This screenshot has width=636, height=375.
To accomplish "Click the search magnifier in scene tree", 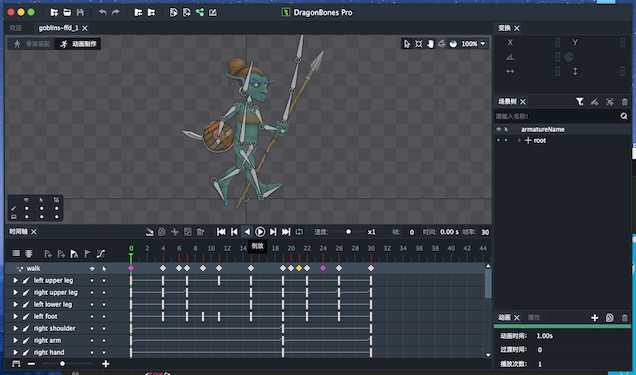I will click(624, 116).
